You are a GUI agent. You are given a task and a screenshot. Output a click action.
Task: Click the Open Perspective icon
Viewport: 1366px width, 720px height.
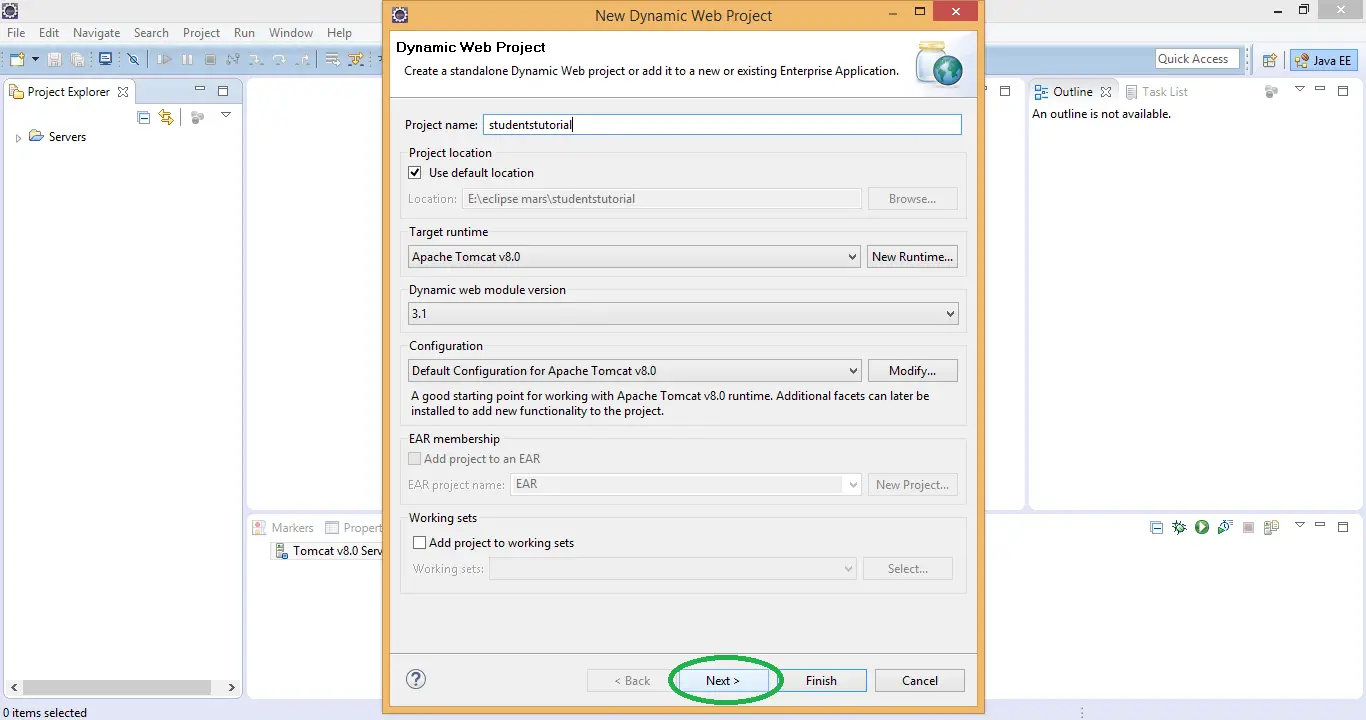point(1269,60)
